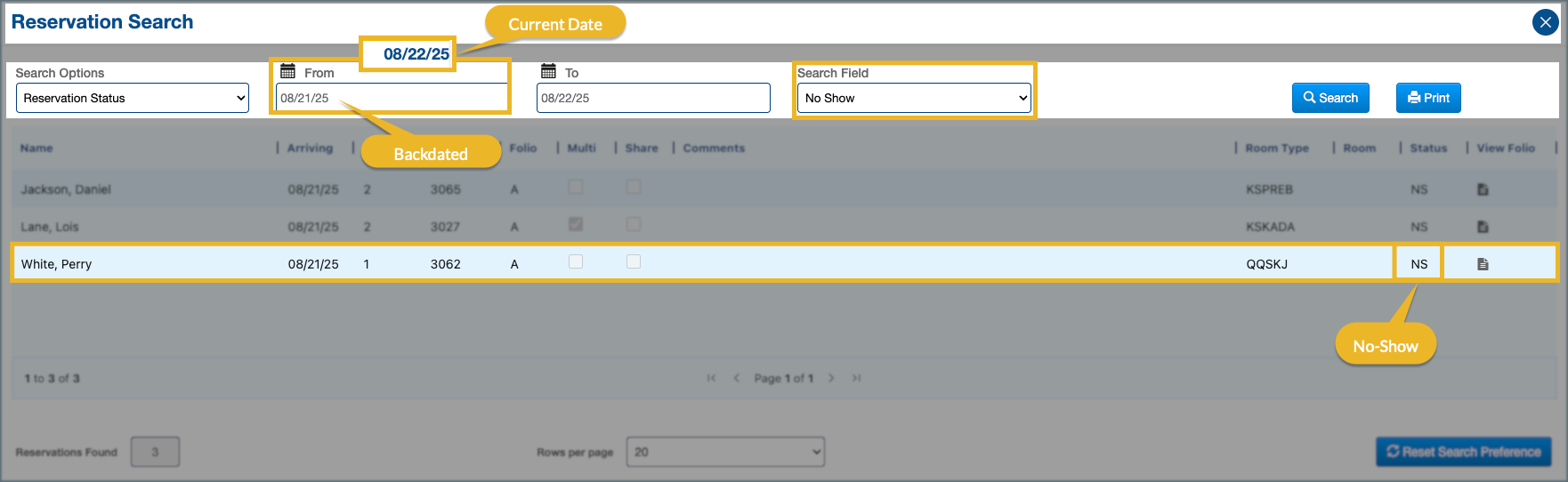Sort by the Arriving column header
1568x482 pixels.
[310, 149]
